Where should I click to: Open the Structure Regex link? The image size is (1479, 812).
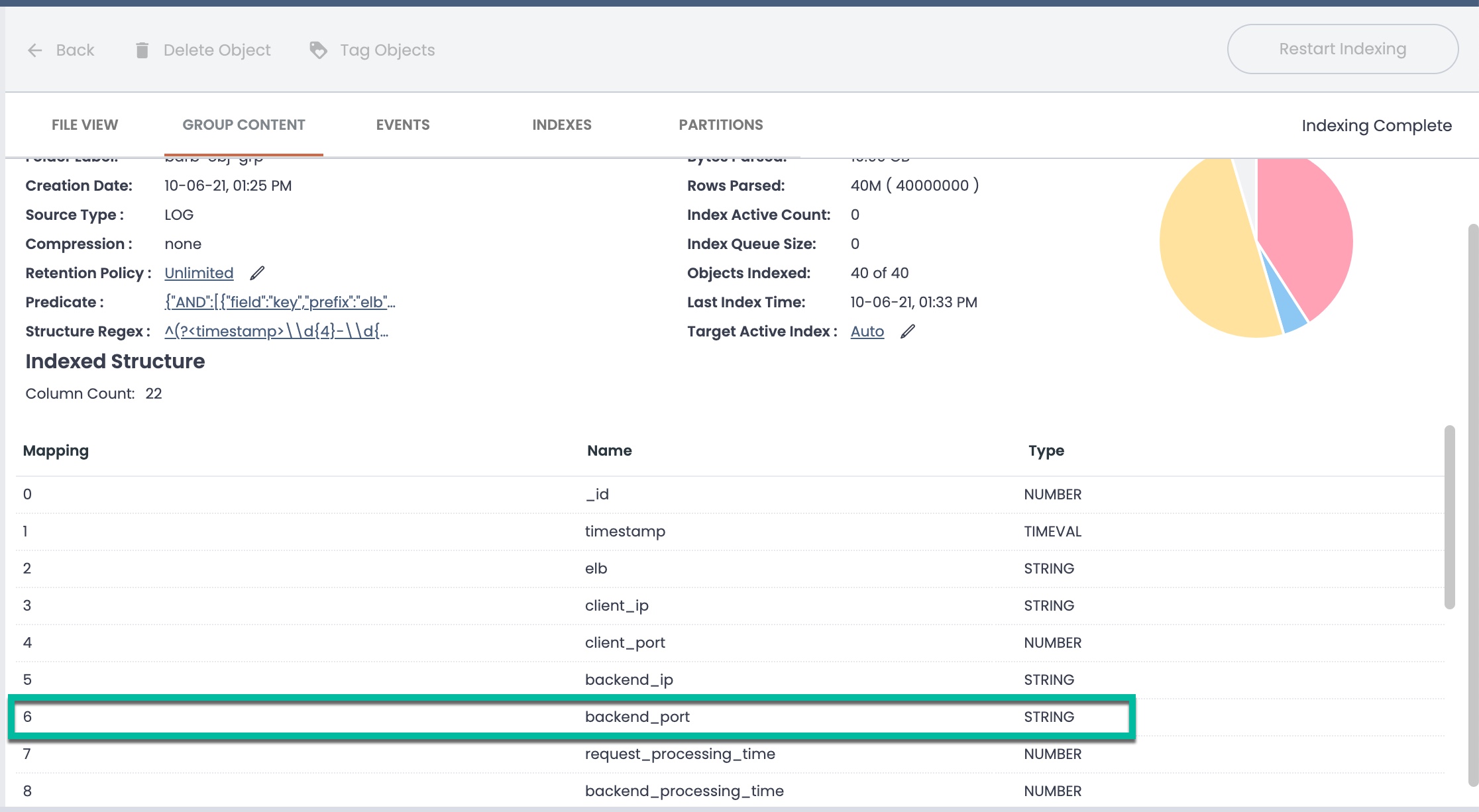[x=276, y=331]
